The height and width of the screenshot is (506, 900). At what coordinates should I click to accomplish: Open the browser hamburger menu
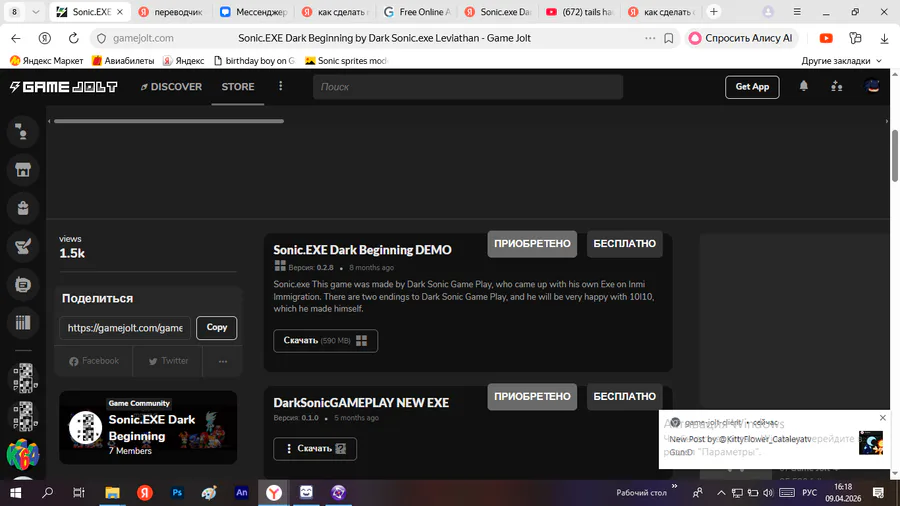point(797,11)
